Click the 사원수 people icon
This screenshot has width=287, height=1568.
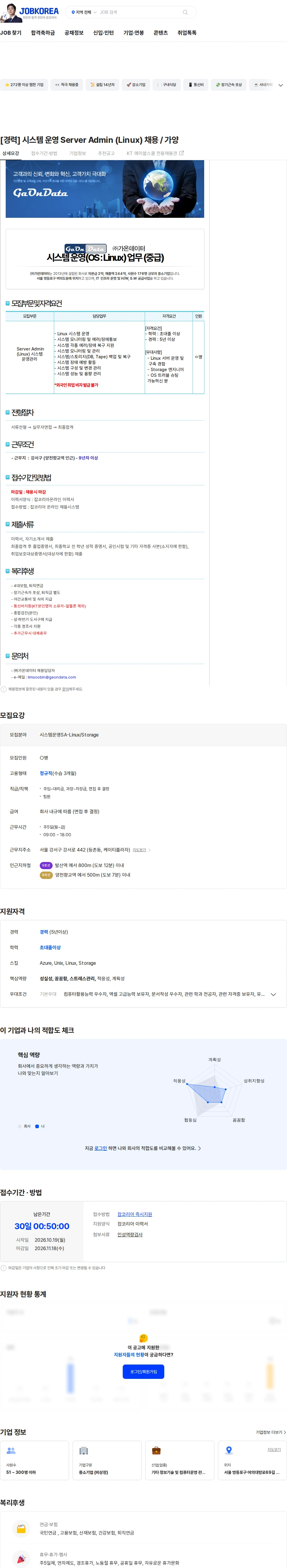11,1451
